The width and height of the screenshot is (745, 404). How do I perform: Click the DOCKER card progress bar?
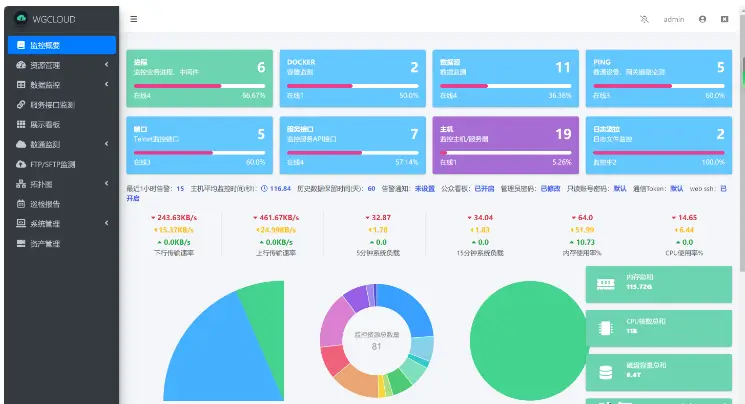coord(349,86)
